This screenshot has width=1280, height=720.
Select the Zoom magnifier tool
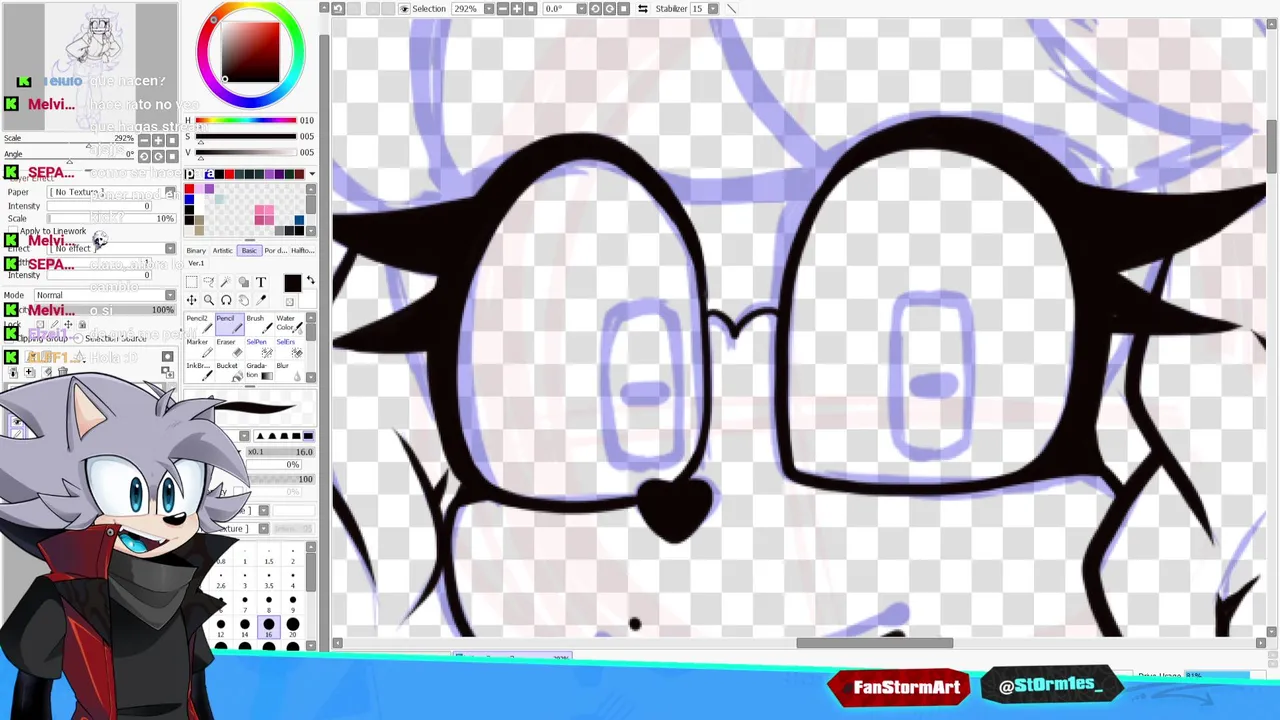[x=208, y=300]
